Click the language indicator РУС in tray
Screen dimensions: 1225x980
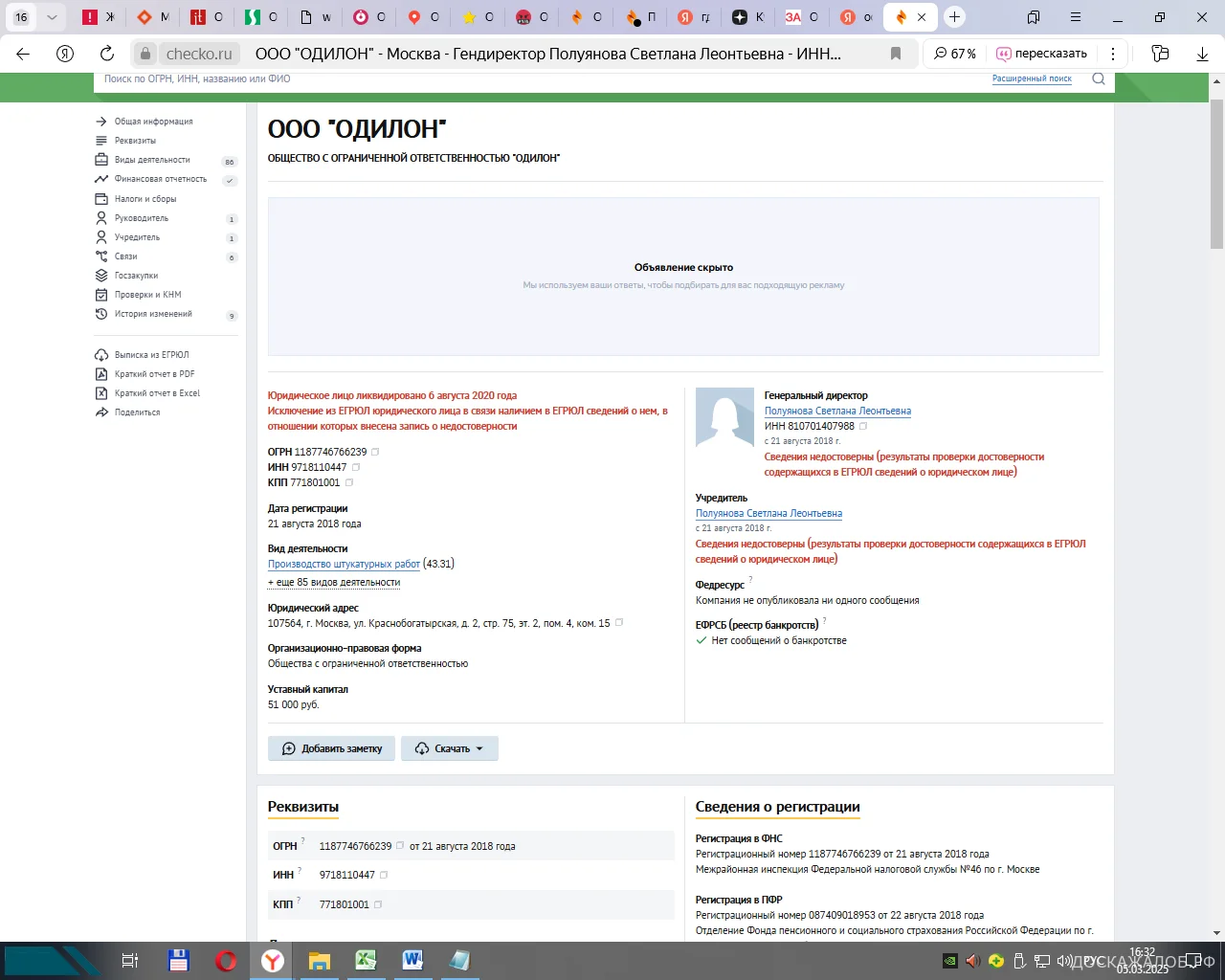pos(1093,961)
